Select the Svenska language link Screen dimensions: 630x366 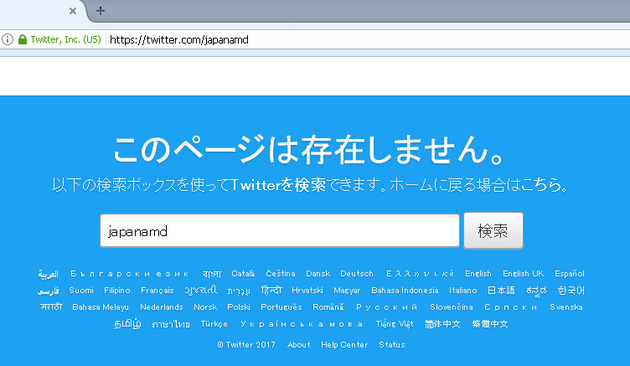[566, 307]
